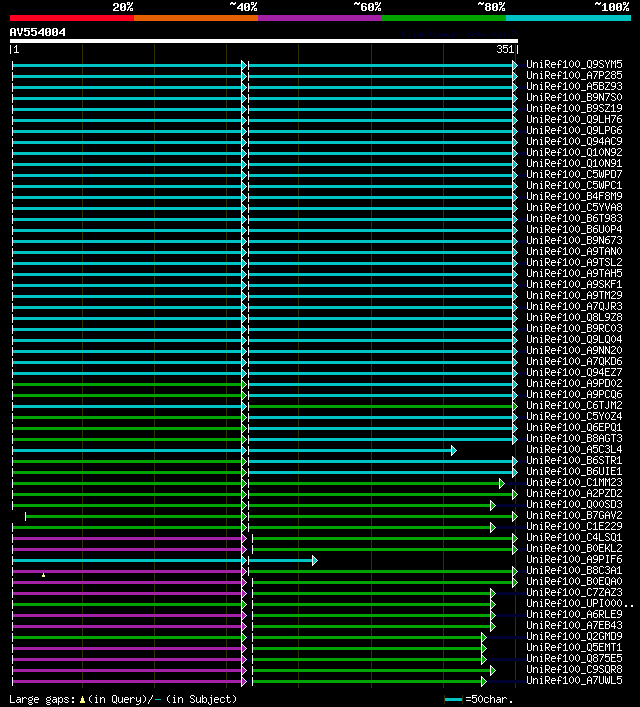Select UniRef100_C5WPD7 label

(574, 174)
